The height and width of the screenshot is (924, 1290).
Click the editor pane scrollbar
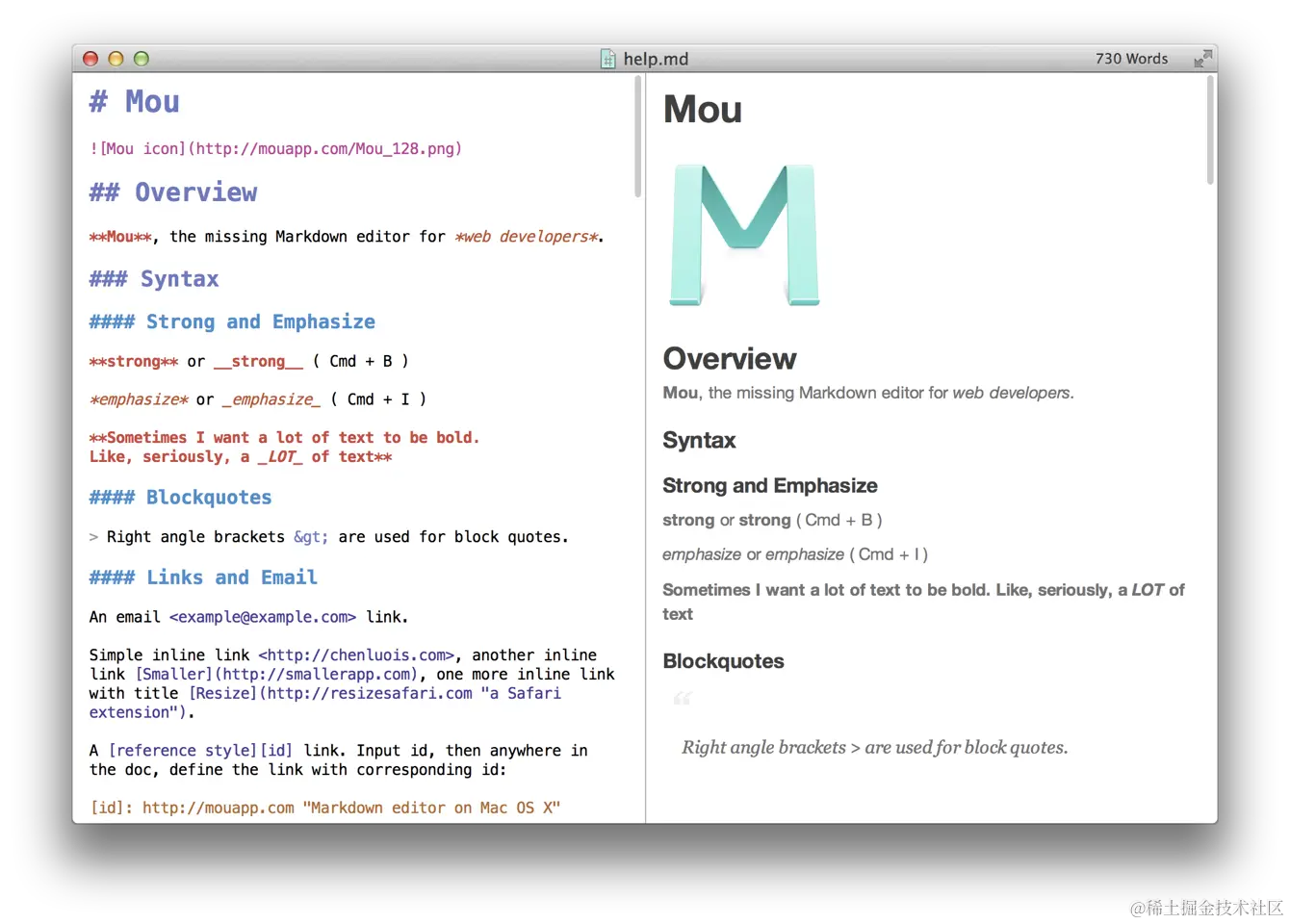pos(637,137)
